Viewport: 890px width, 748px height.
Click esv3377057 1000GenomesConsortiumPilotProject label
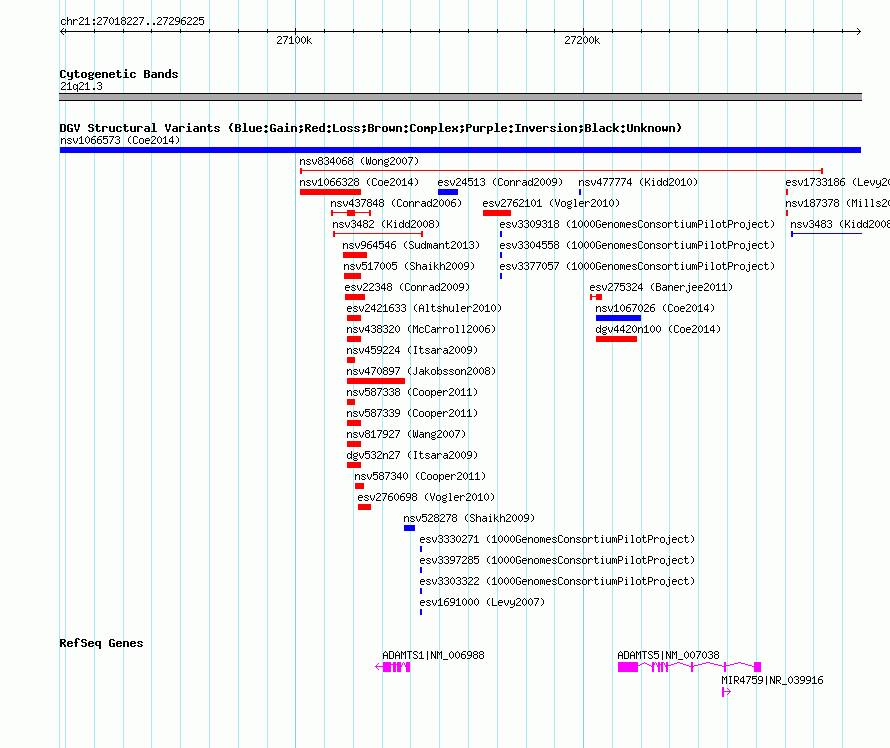click(637, 266)
